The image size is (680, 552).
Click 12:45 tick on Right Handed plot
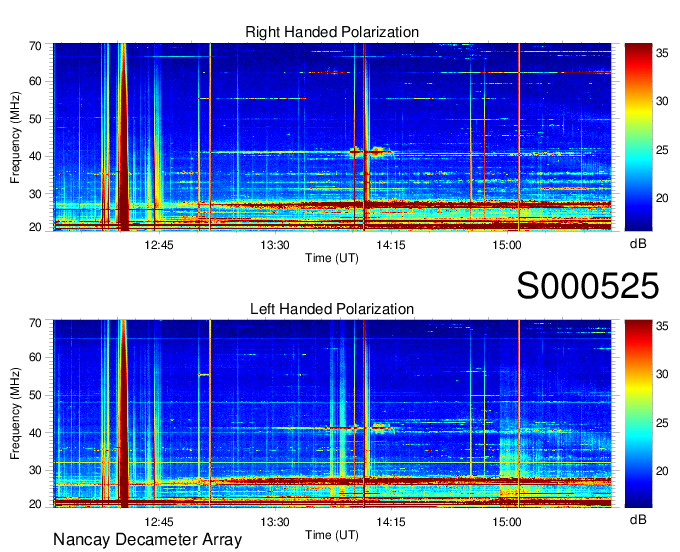(x=159, y=245)
